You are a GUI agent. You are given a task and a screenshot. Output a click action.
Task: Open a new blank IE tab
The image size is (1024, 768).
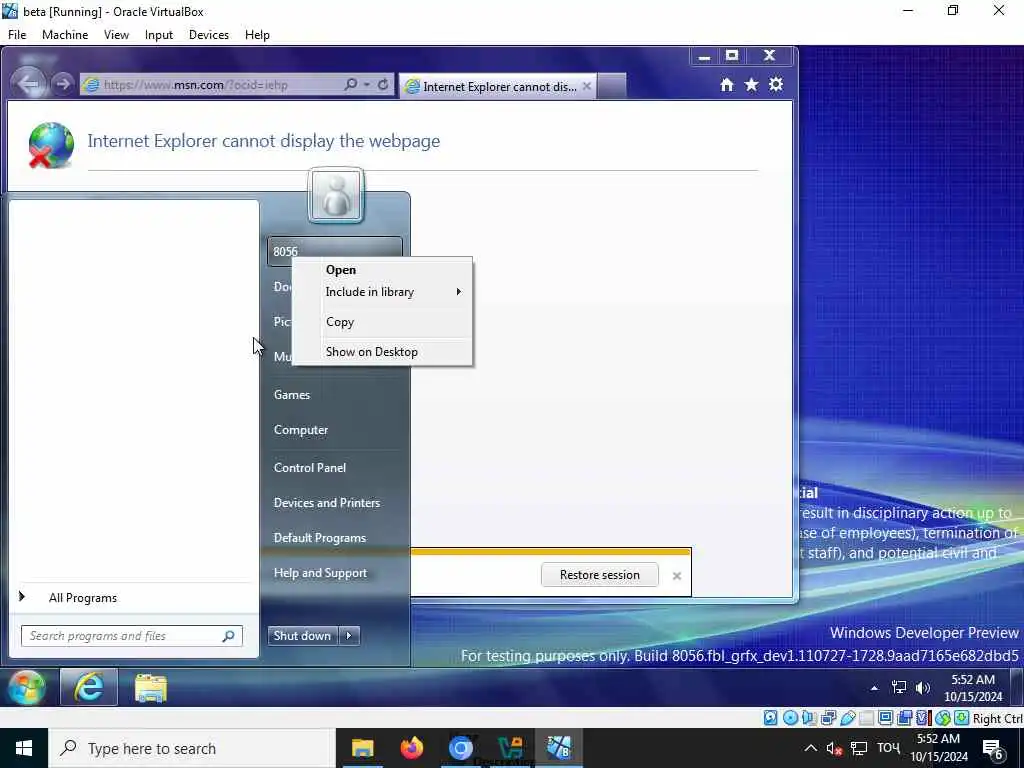coord(612,86)
